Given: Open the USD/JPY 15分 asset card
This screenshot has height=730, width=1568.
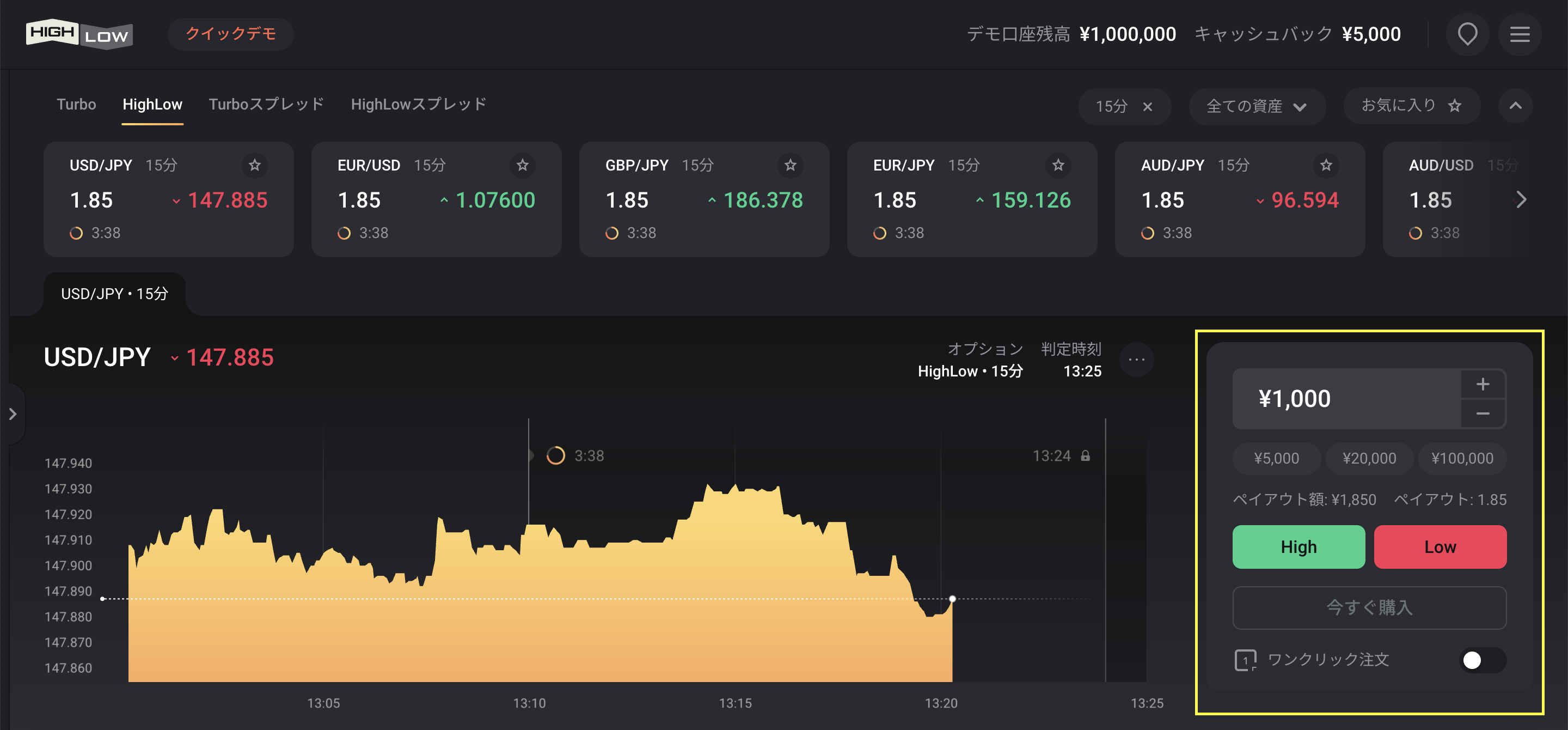Looking at the screenshot, I should [169, 199].
